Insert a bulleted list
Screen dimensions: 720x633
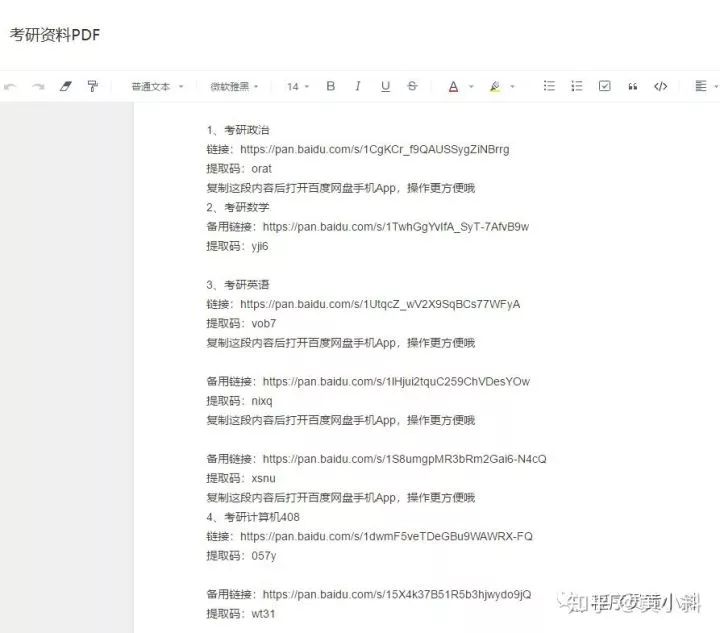[549, 86]
